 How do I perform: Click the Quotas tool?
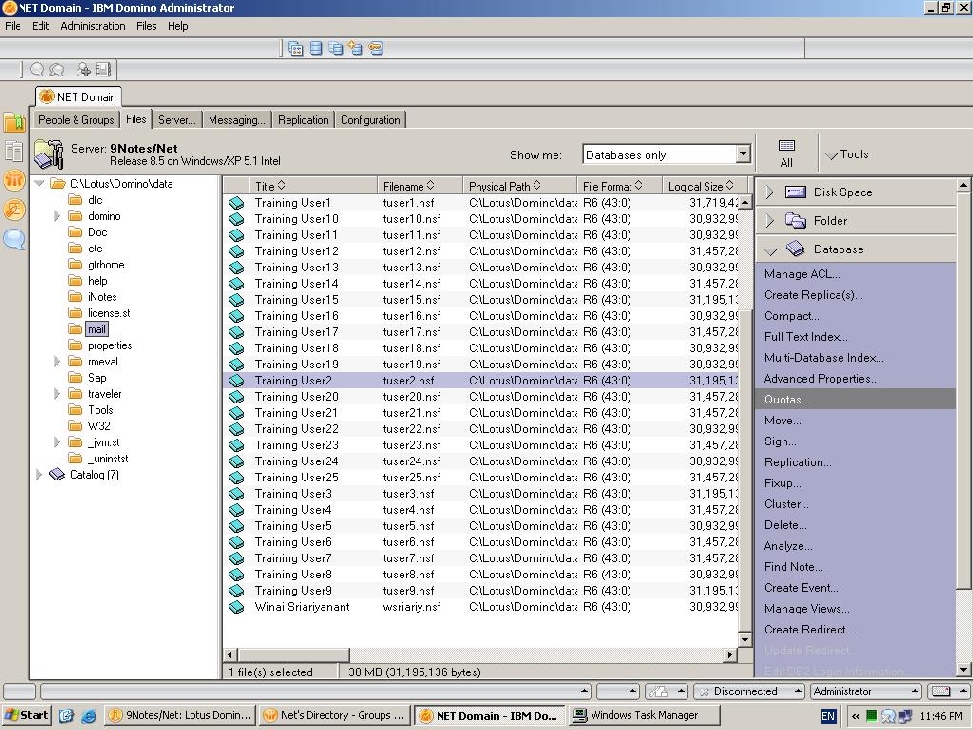point(856,399)
